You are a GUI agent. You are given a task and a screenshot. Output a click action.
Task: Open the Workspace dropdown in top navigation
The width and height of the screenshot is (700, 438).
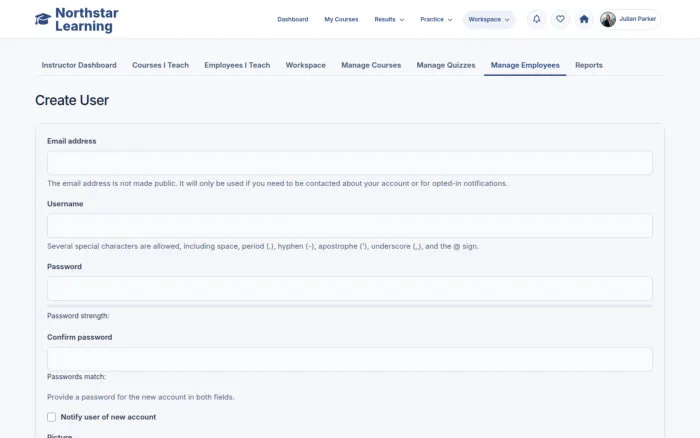coord(489,20)
